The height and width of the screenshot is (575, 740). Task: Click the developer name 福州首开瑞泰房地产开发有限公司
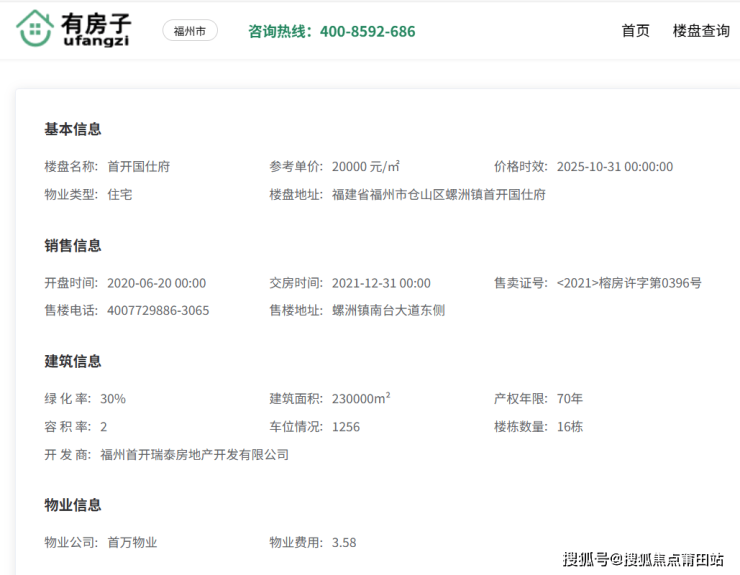click(194, 454)
